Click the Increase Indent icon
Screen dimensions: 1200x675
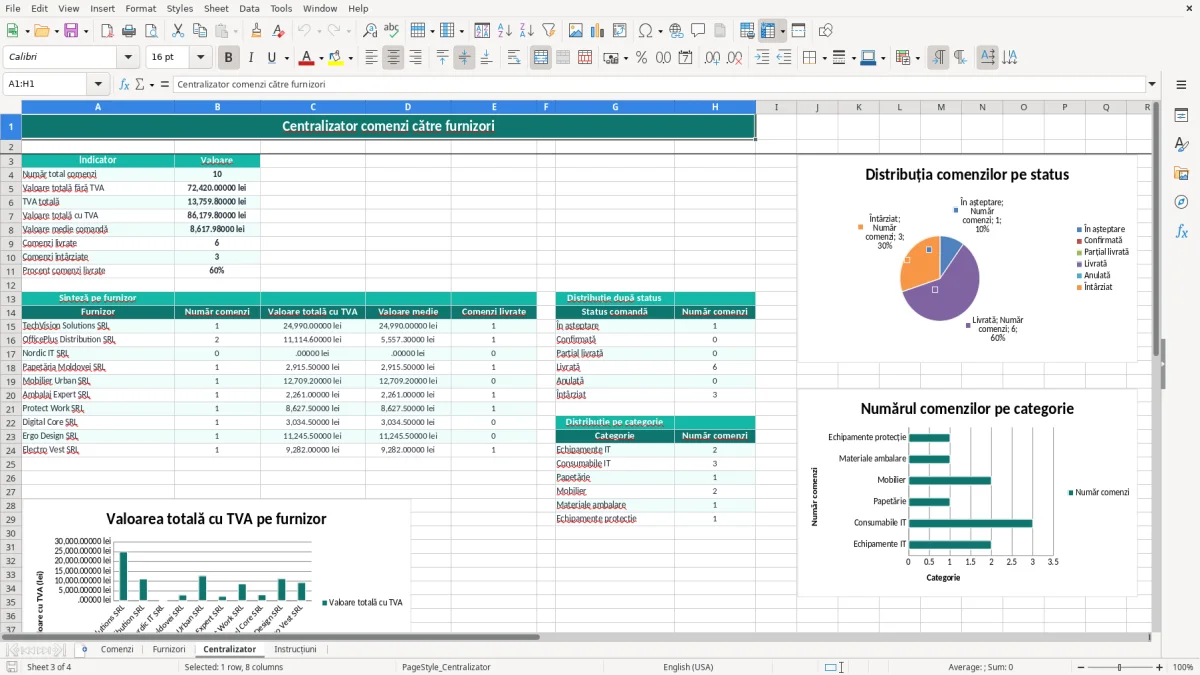point(762,58)
